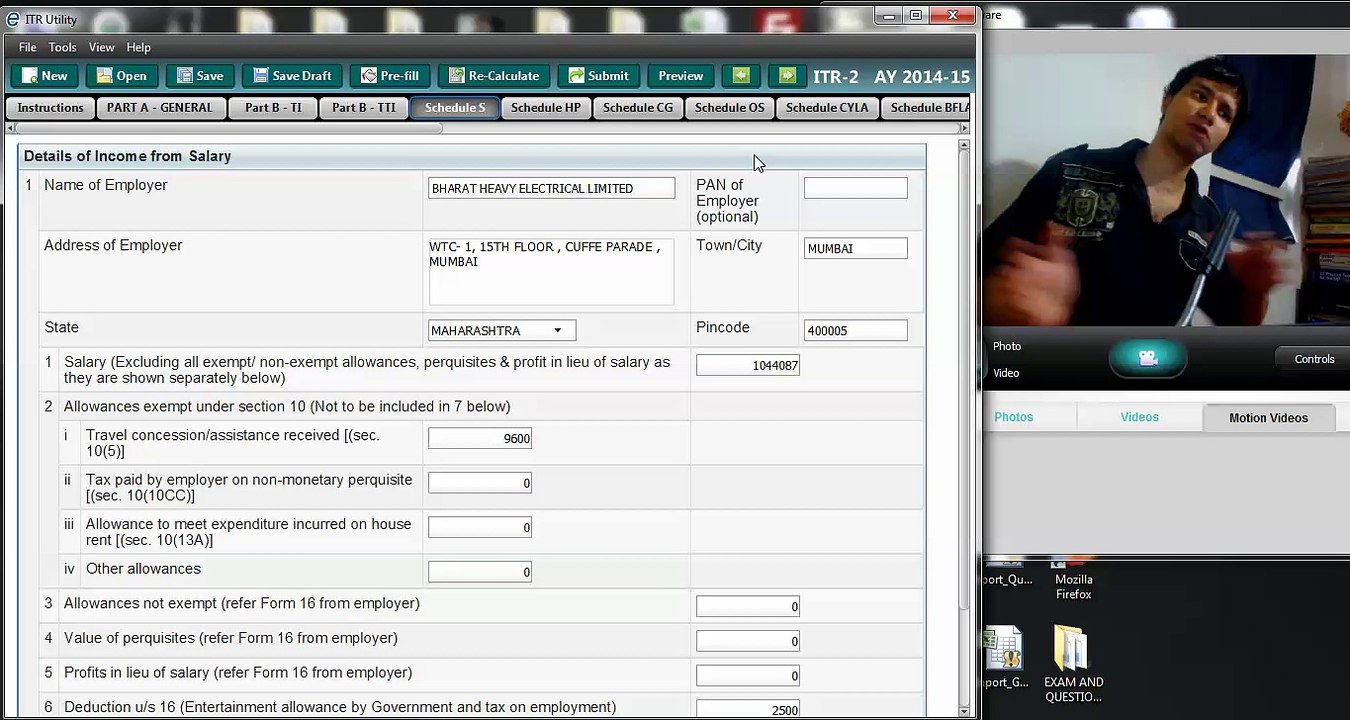Click the Preview button

pyautogui.click(x=681, y=76)
